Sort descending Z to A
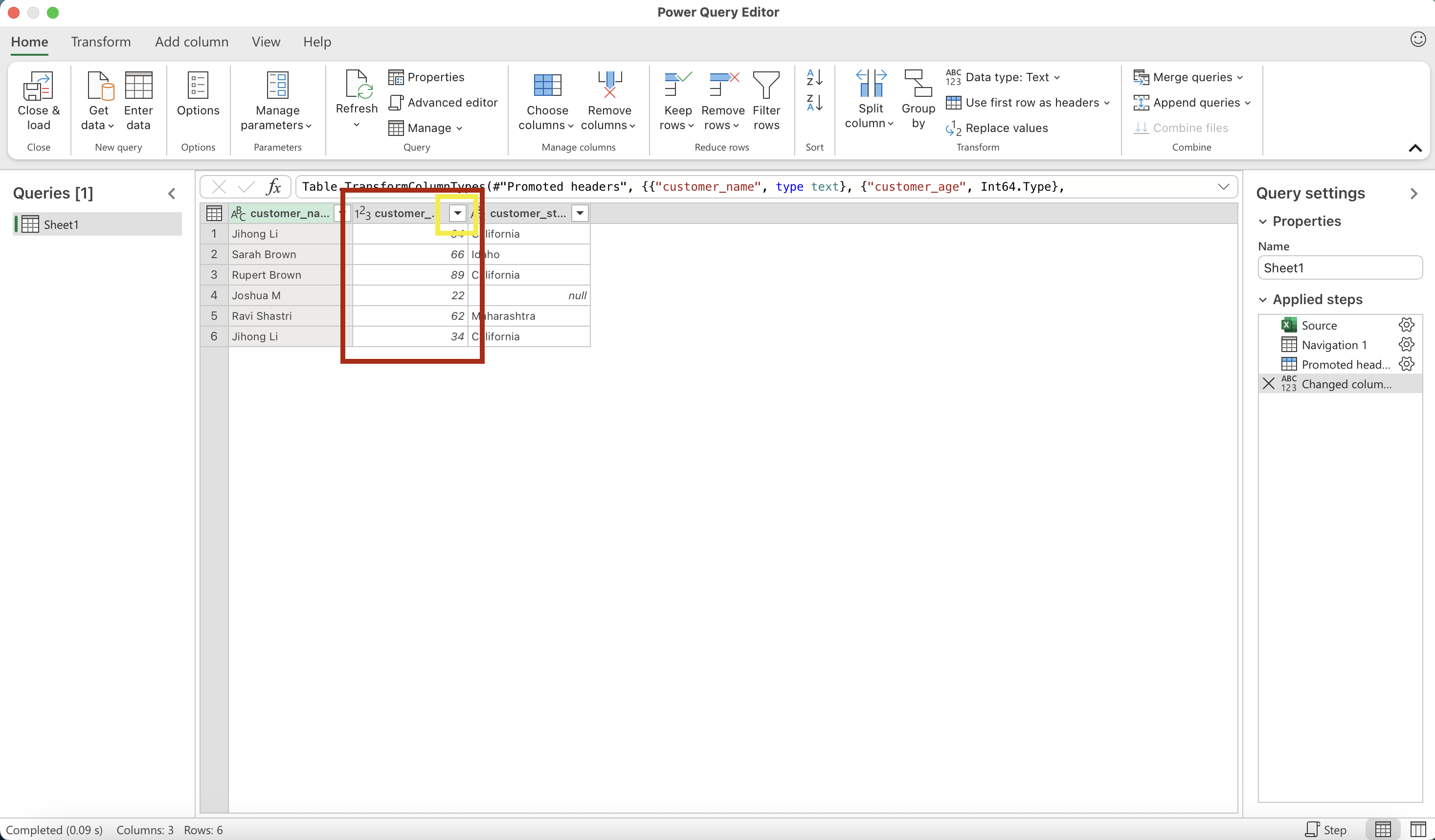 (814, 103)
